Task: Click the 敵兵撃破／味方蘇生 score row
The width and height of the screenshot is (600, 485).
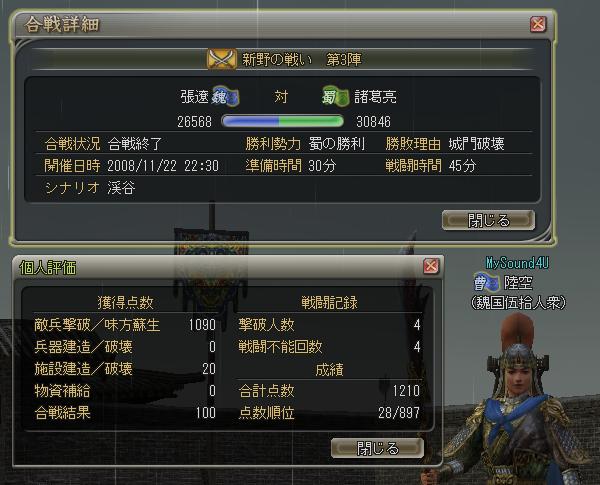Action: coord(125,325)
